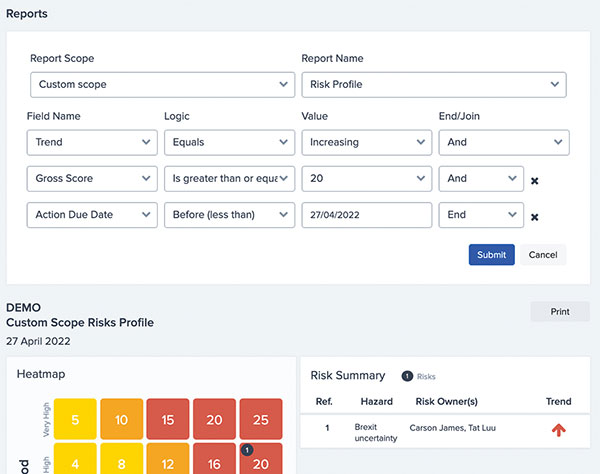Screen dimensions: 600x474
Task: Select the Very High row heatmap cell 20
Action: pos(214,419)
